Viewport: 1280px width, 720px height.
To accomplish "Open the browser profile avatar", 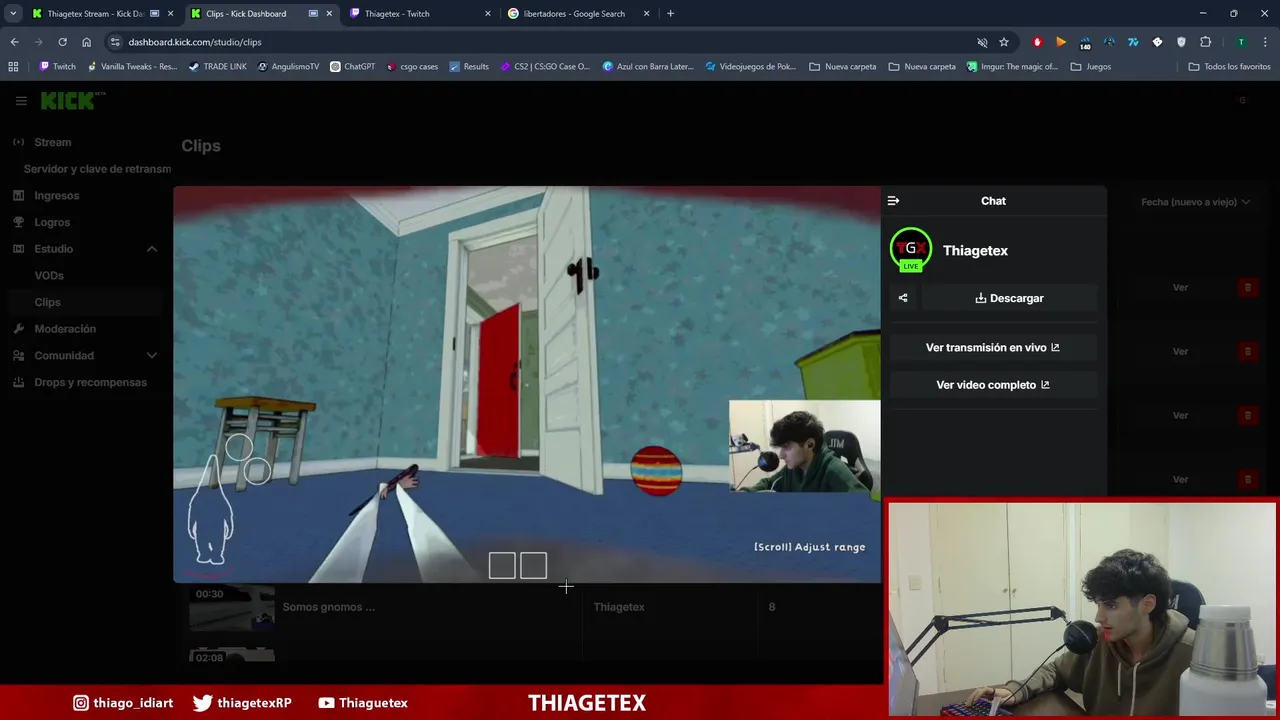I will tap(1241, 42).
